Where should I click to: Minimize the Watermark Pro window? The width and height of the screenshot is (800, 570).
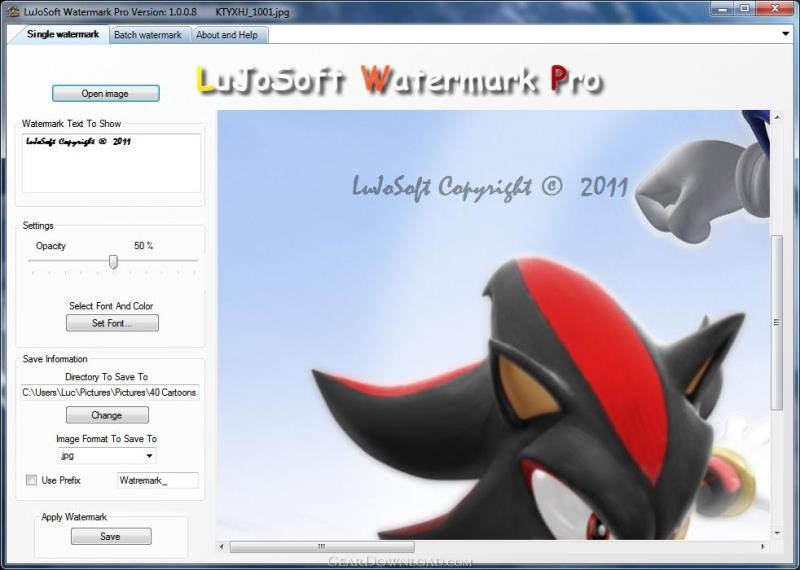pyautogui.click(x=720, y=8)
